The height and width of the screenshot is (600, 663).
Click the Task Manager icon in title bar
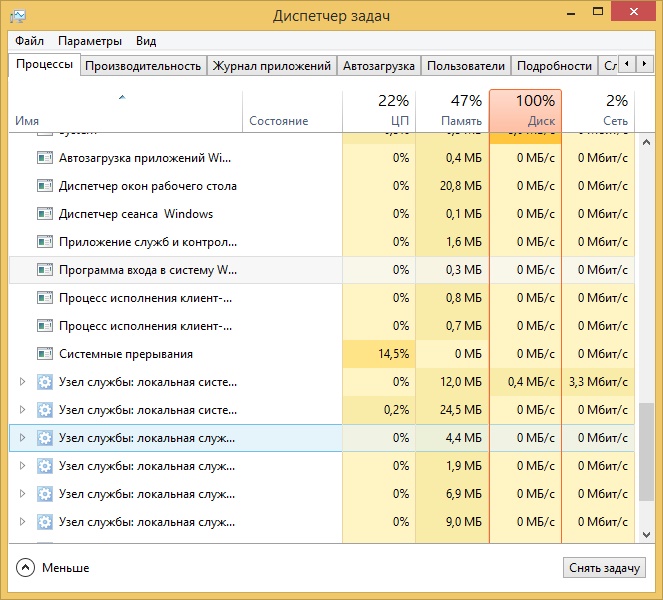pos(17,16)
